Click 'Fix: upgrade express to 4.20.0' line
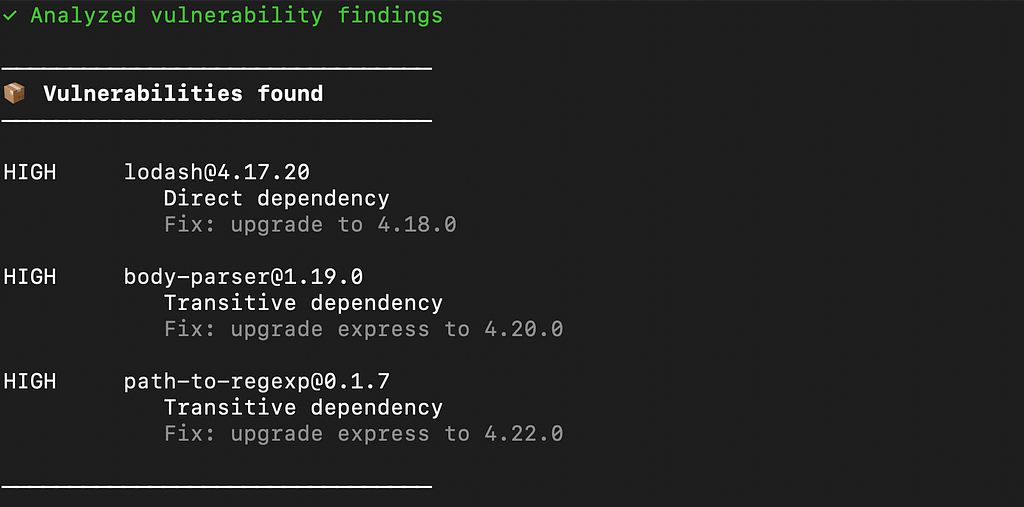 coord(363,329)
